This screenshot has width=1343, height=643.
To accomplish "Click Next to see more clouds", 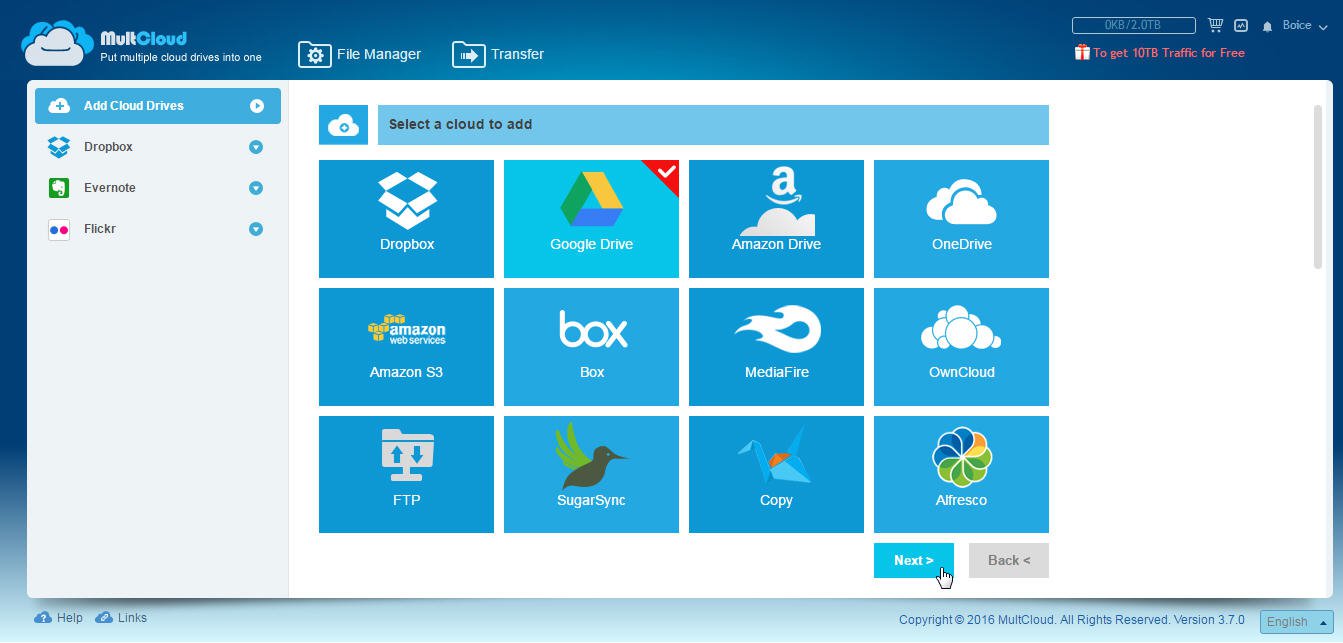I will click(x=913, y=560).
